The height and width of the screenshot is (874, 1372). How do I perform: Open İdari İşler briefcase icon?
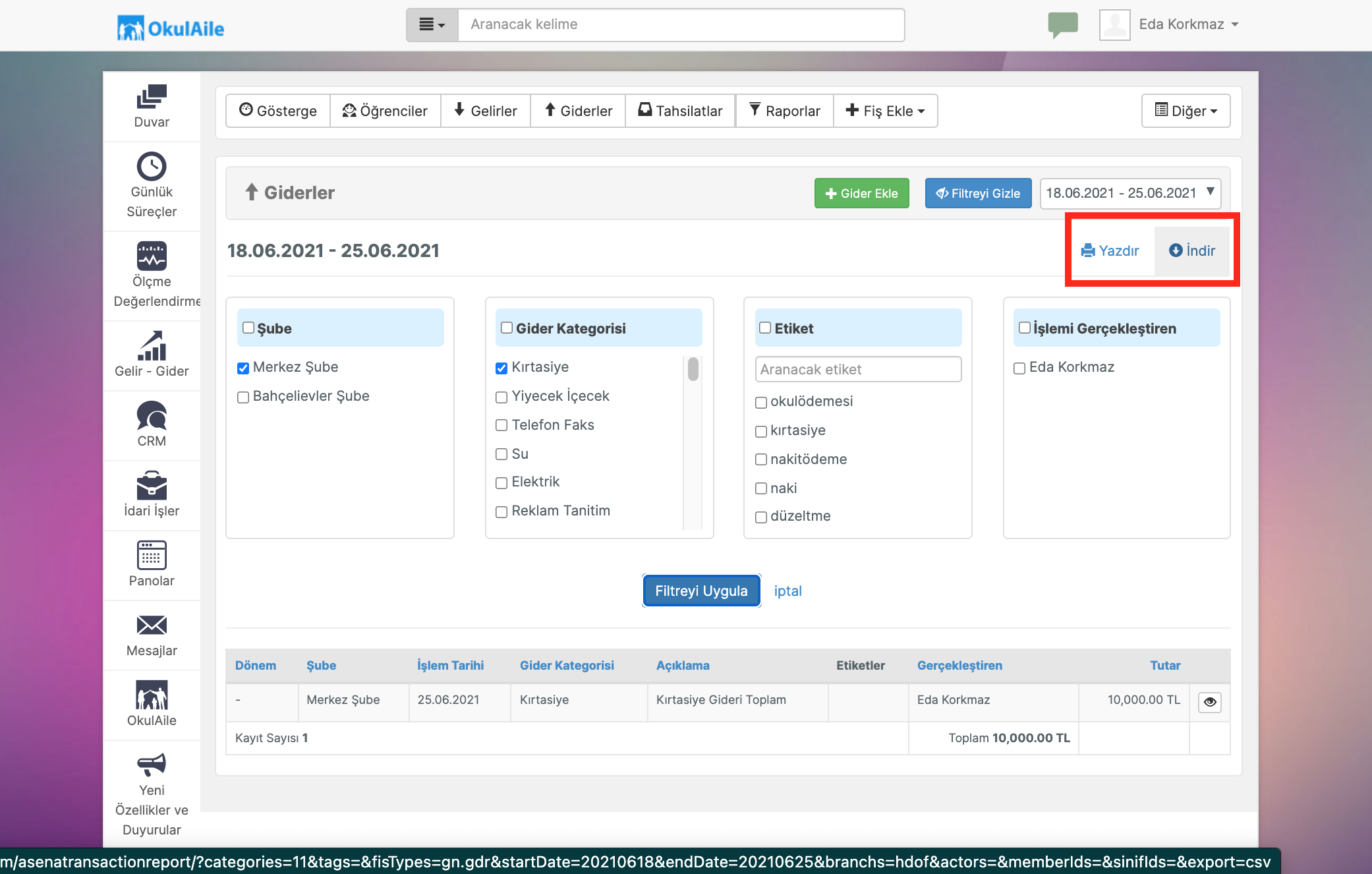click(x=152, y=485)
